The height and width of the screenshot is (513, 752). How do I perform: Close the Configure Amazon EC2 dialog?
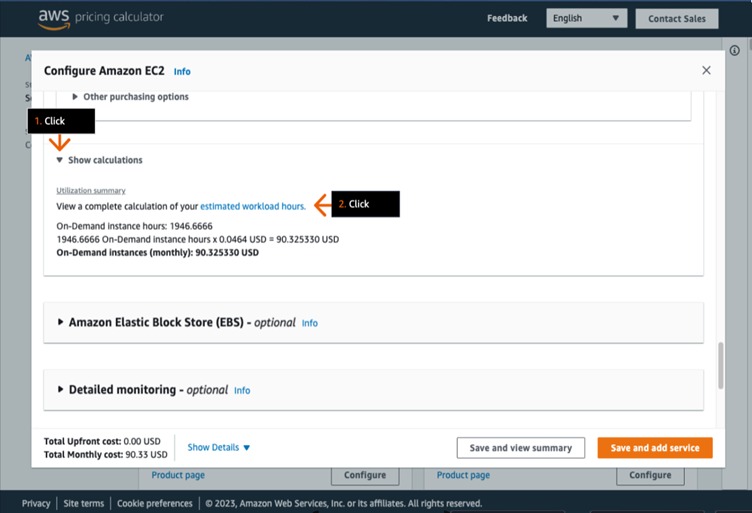tap(706, 71)
